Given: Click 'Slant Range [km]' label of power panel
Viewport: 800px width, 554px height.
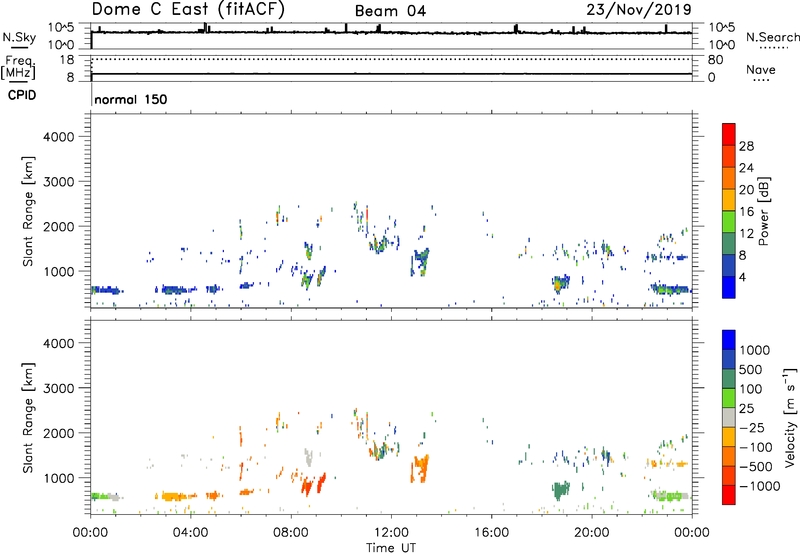Looking at the screenshot, I should pyautogui.click(x=28, y=211).
